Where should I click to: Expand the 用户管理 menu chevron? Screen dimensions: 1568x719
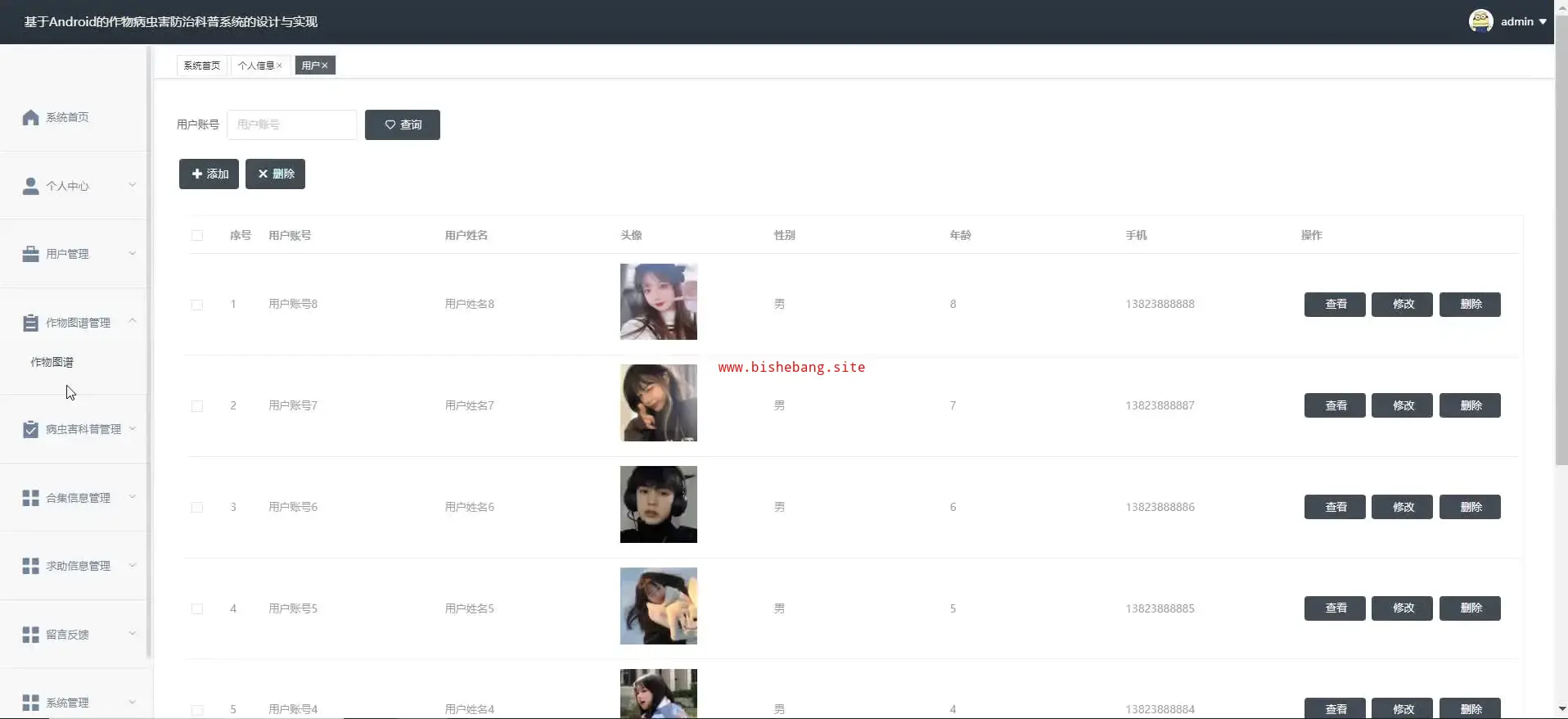pos(133,253)
